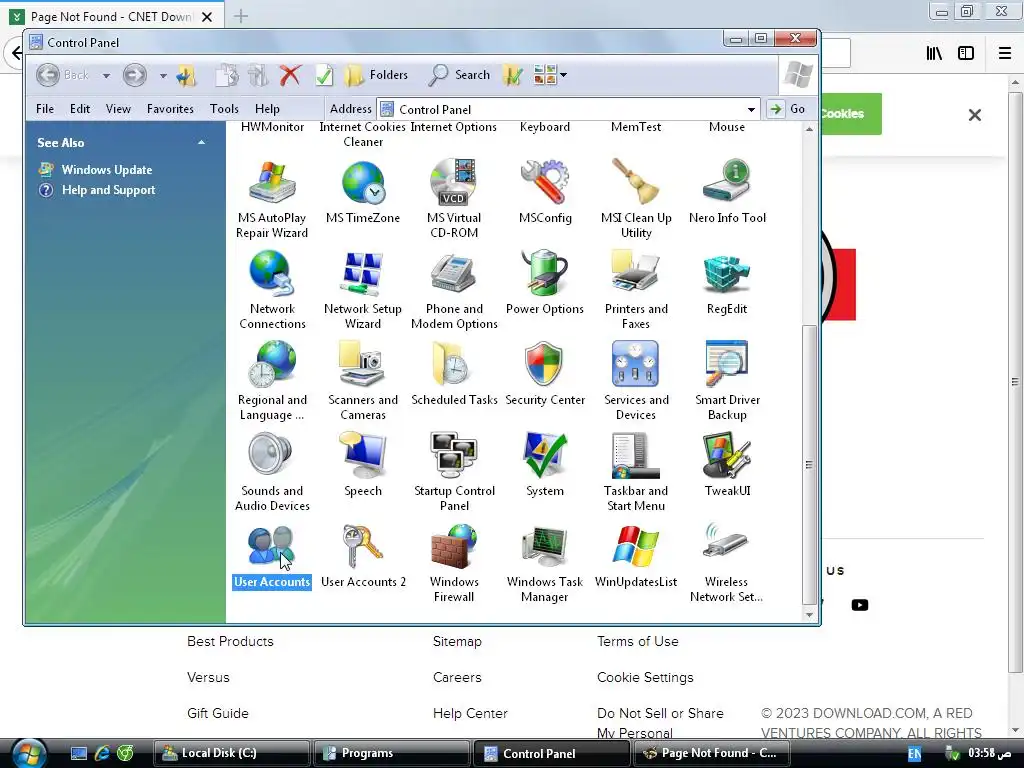Open the Tools menu
Image resolution: width=1024 pixels, height=768 pixels.
[x=224, y=109]
